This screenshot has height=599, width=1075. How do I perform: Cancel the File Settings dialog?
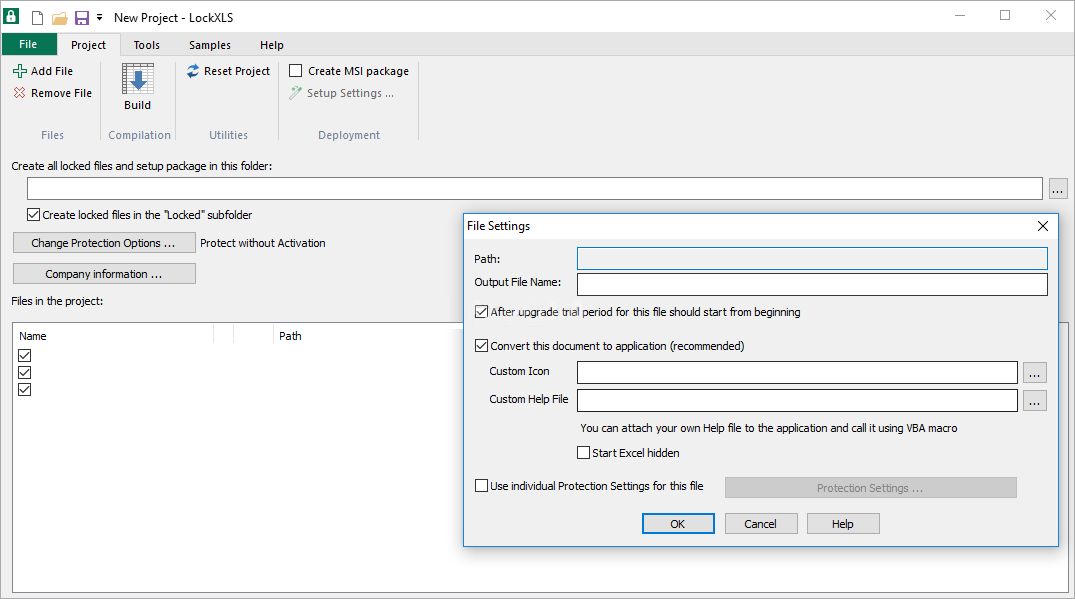761,524
